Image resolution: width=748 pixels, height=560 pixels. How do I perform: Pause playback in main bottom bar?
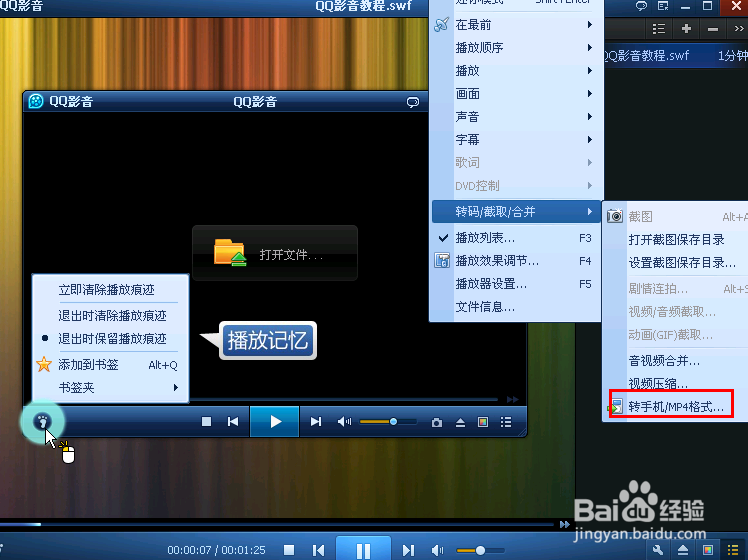364,550
